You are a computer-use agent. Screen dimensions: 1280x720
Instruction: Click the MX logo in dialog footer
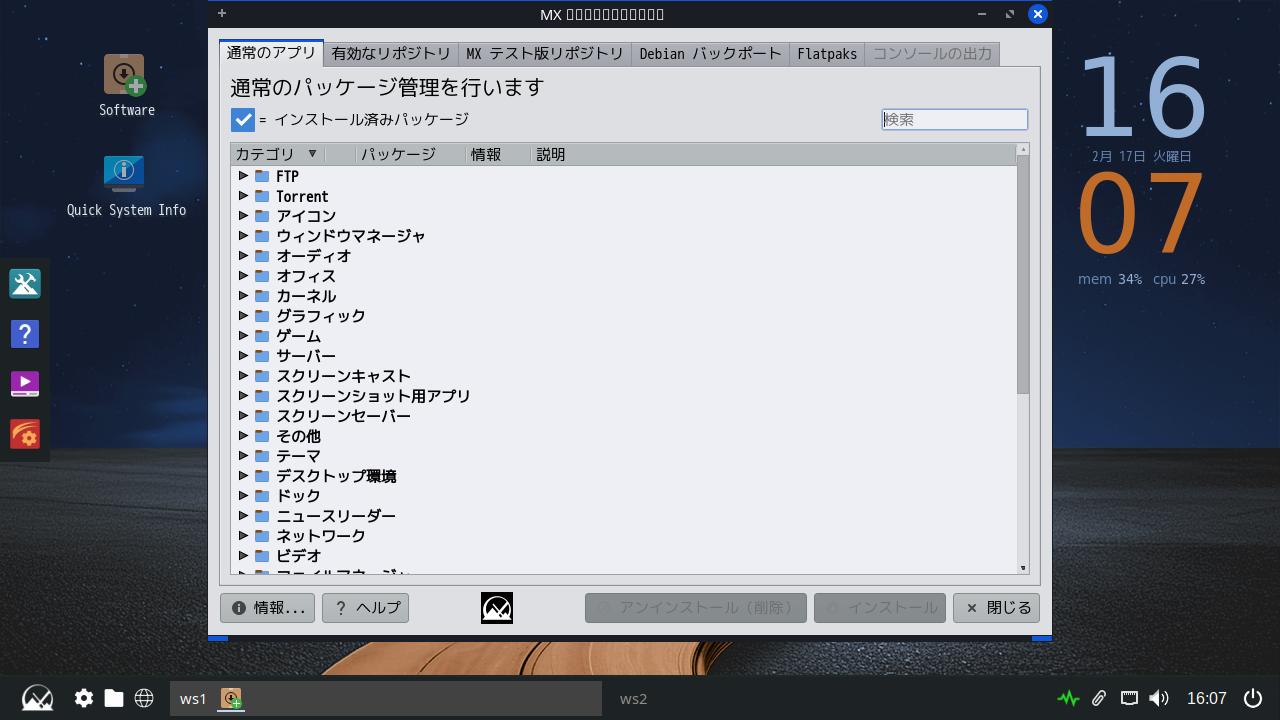coord(497,608)
